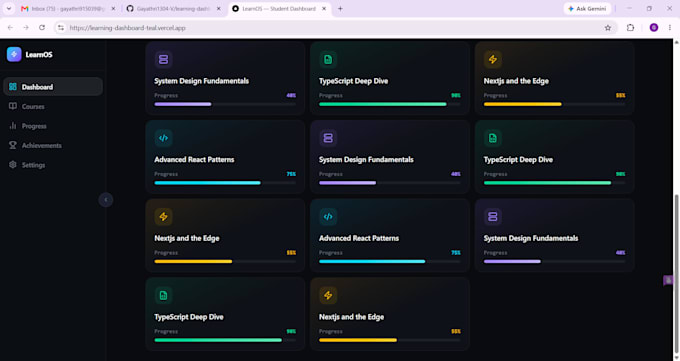
Task: Click the server icon on third-row System Design card
Action: coord(493,217)
